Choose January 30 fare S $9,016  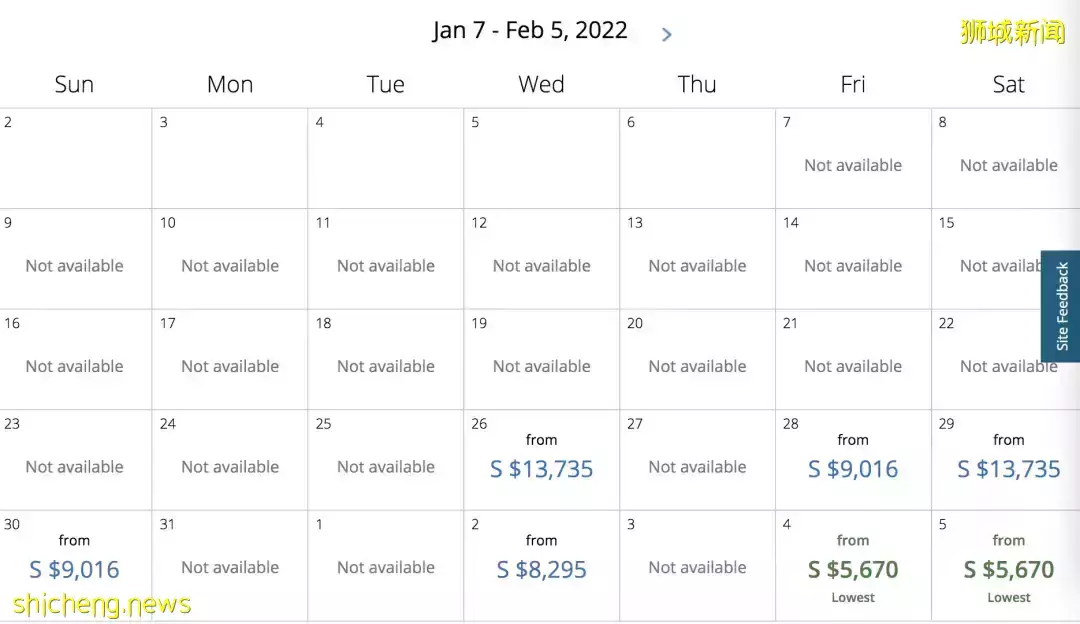[74, 570]
